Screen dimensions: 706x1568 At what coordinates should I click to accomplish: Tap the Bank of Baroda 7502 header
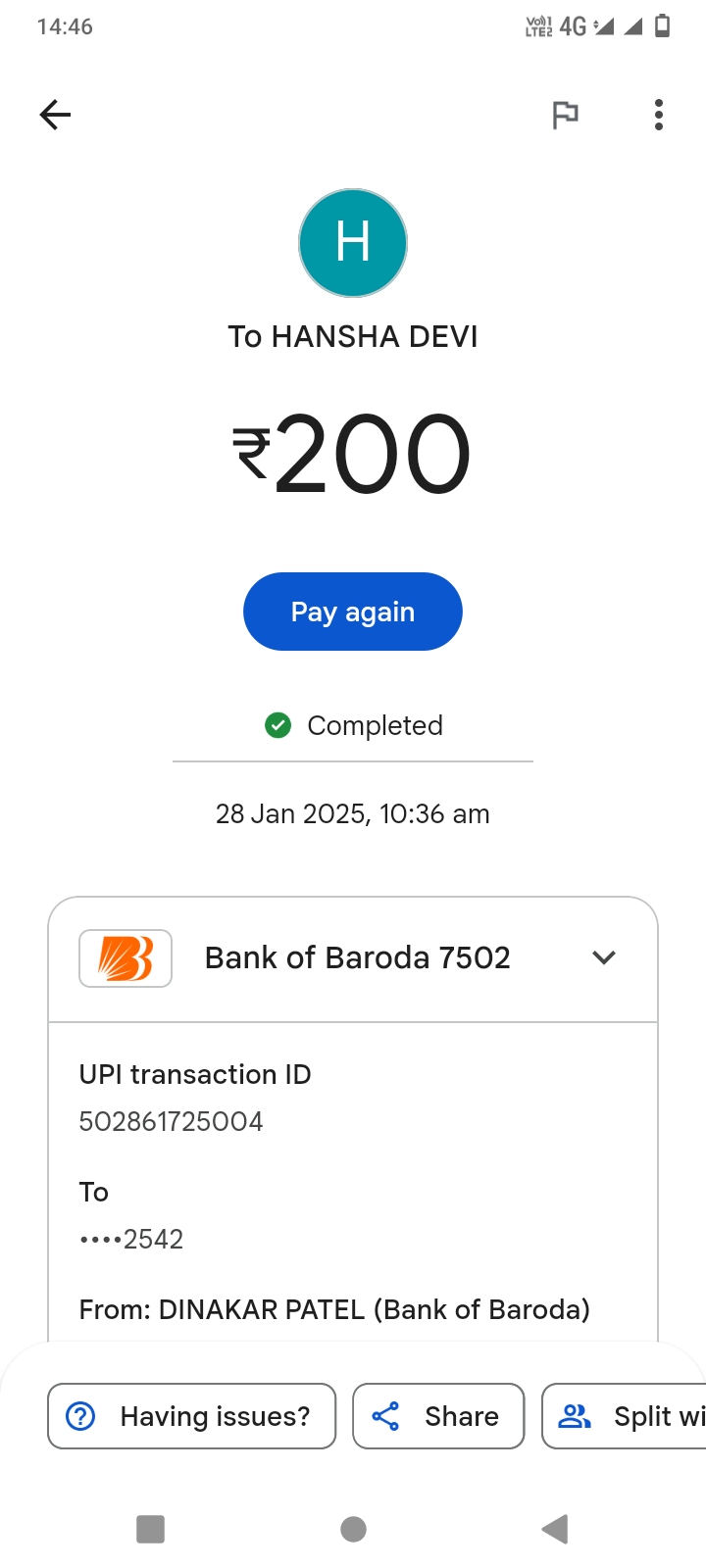pyautogui.click(x=357, y=957)
